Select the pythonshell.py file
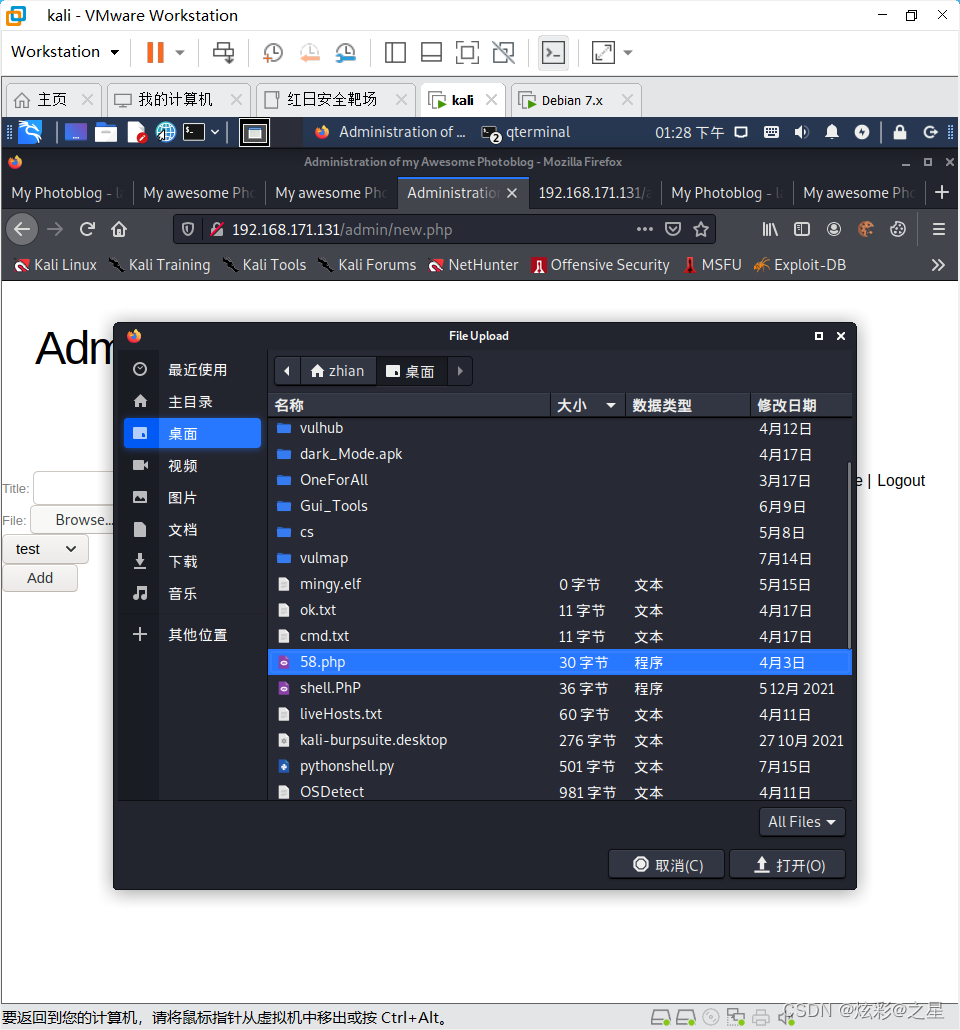The height and width of the screenshot is (1030, 960). (560, 767)
